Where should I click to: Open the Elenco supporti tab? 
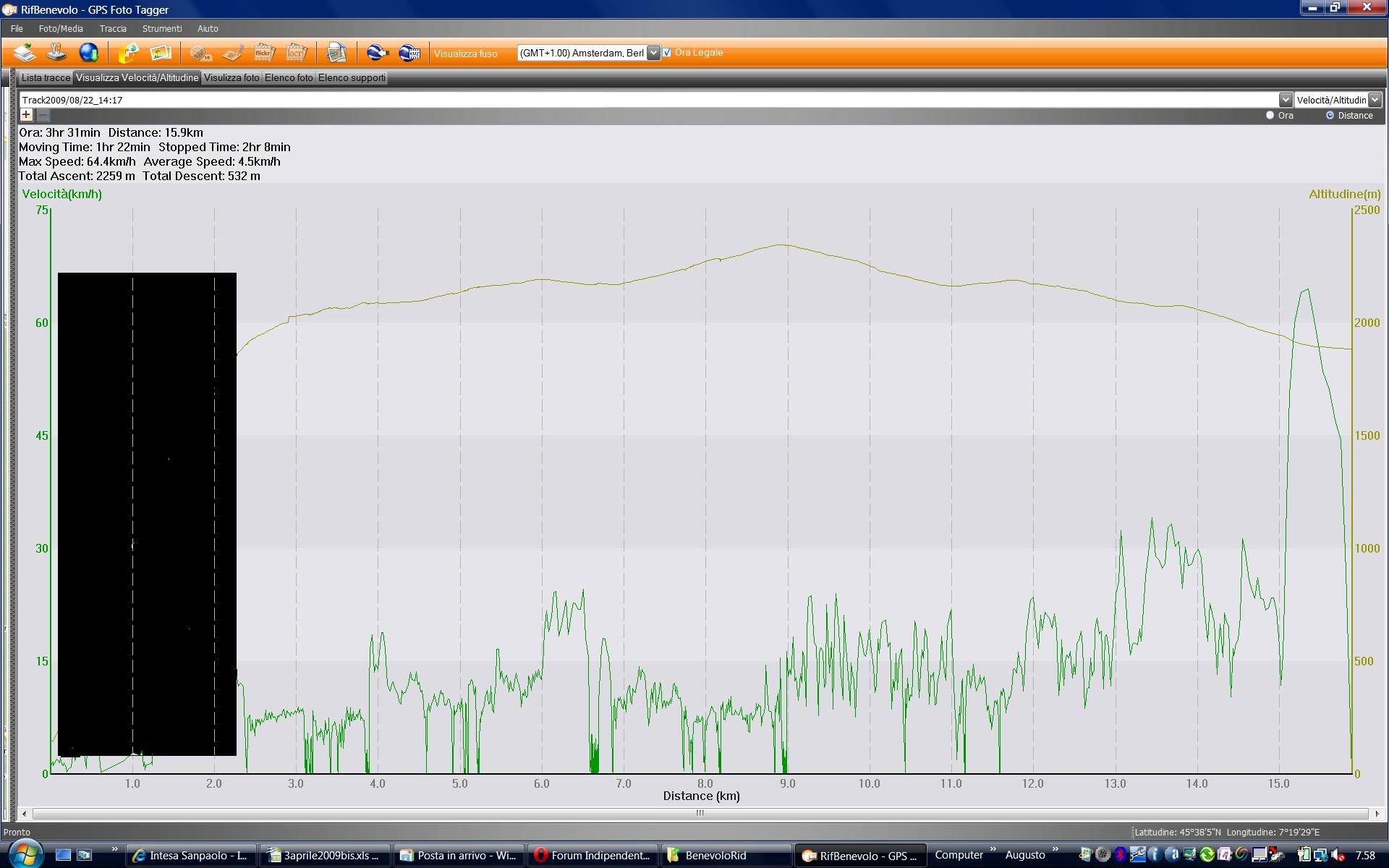point(352,77)
